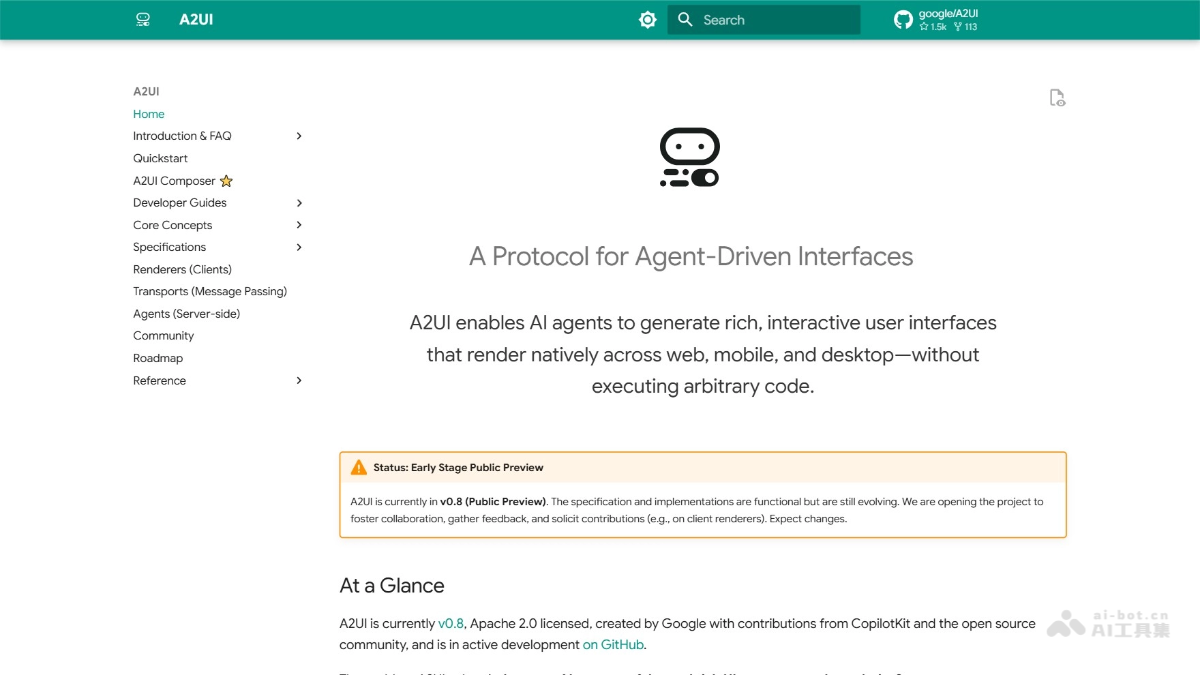This screenshot has width=1200, height=675.
Task: Click the A2UI robot logo in header
Action: [x=141, y=19]
